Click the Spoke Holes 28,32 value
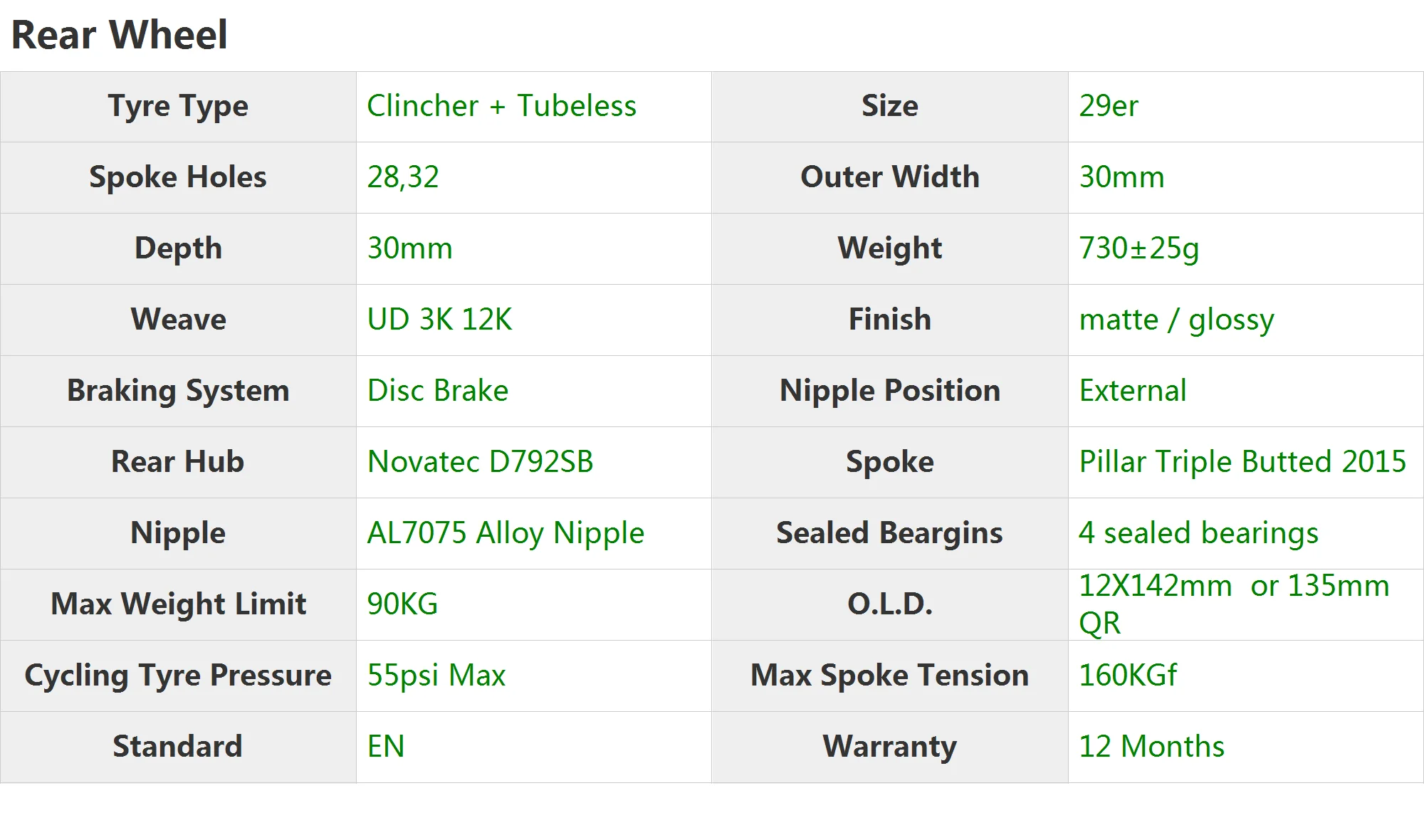The image size is (1424, 840). pos(403,177)
